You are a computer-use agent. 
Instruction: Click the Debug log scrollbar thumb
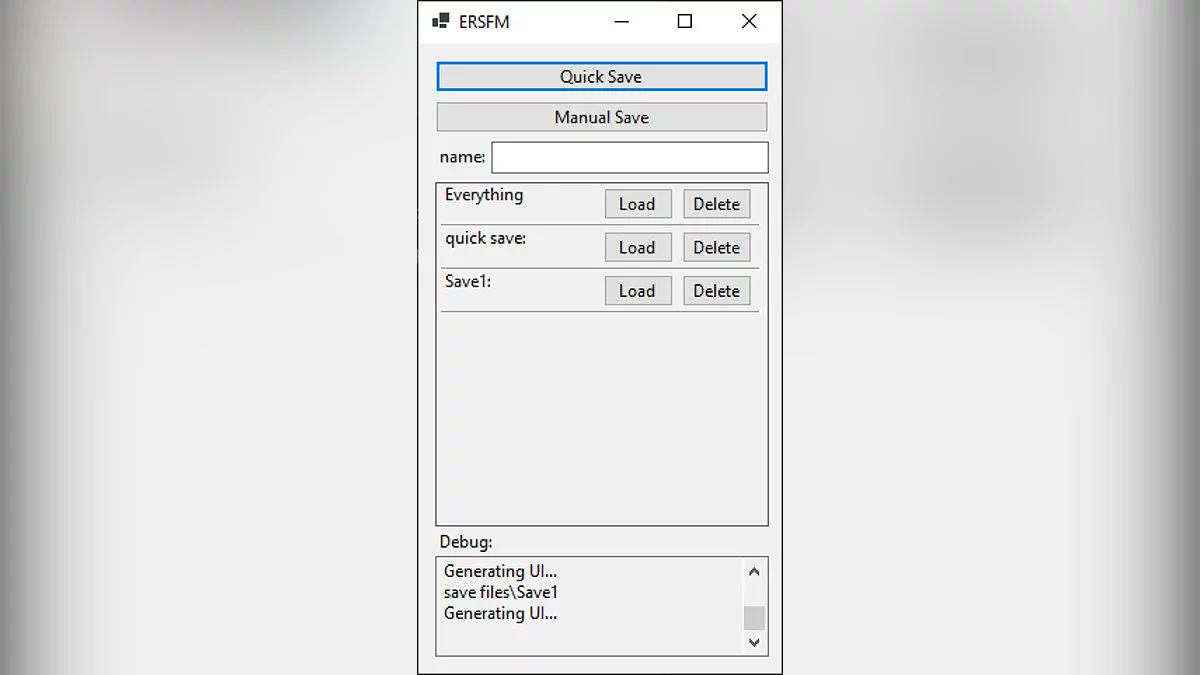[754, 617]
